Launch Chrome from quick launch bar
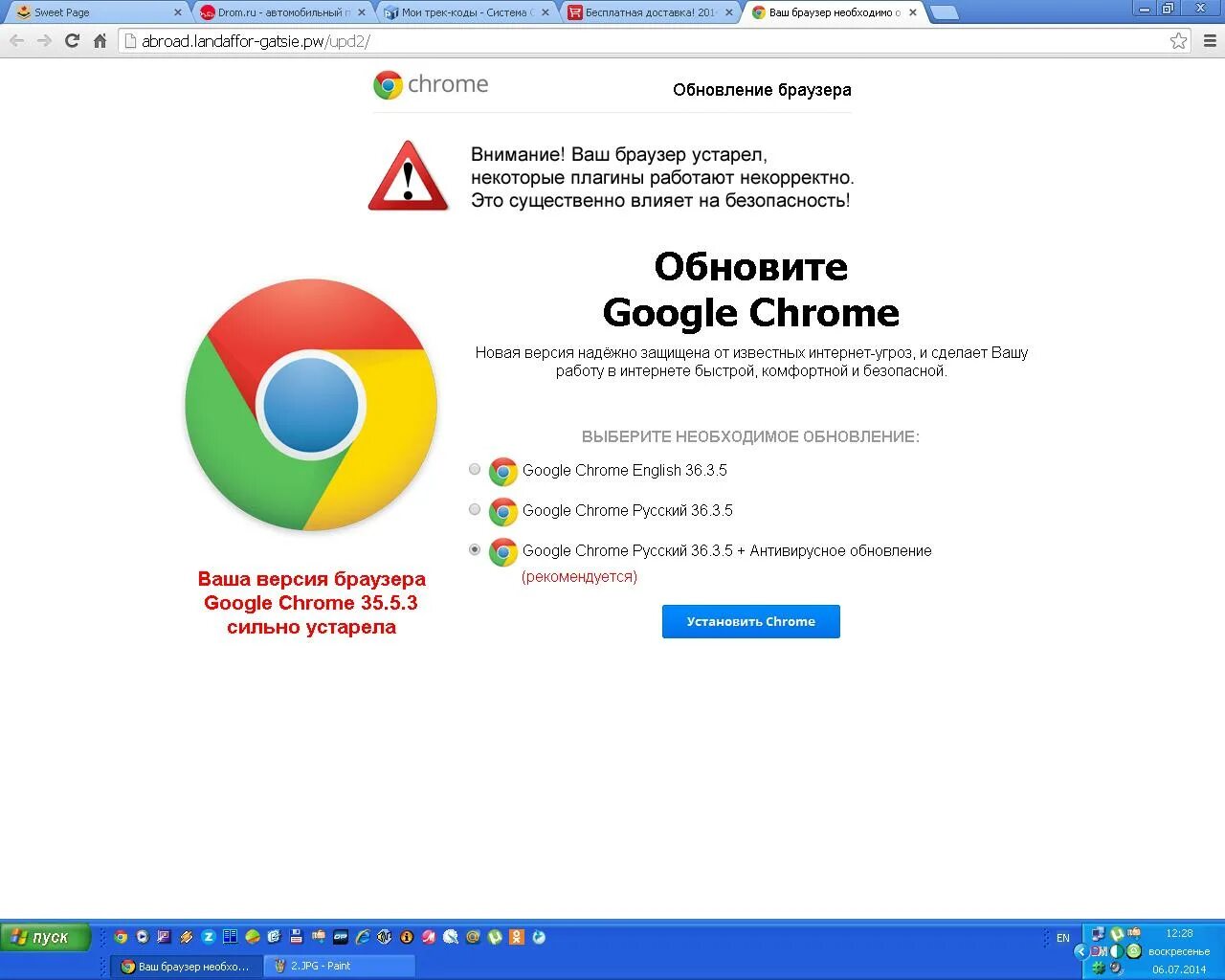 coord(121,937)
